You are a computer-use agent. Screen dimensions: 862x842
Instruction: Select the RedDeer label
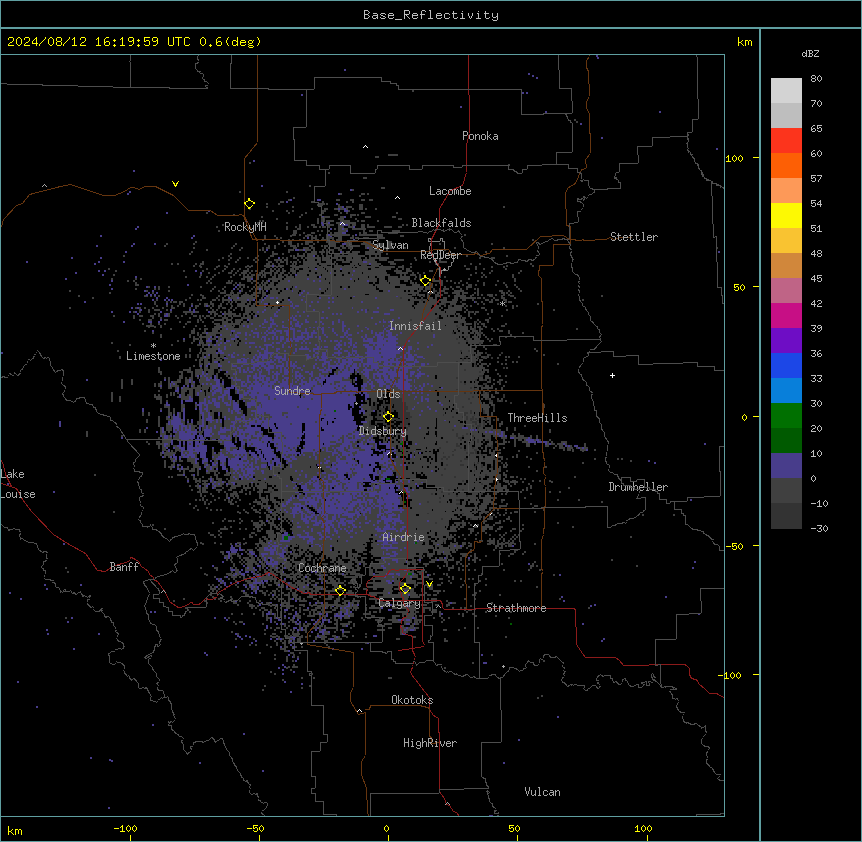(x=440, y=255)
